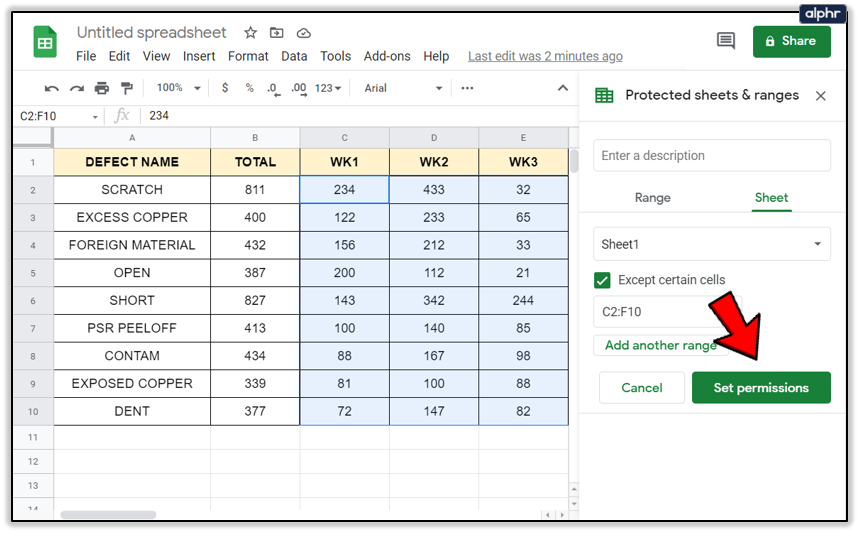This screenshot has height=533, width=859.
Task: Check the cloud save status icon
Action: click(x=303, y=33)
